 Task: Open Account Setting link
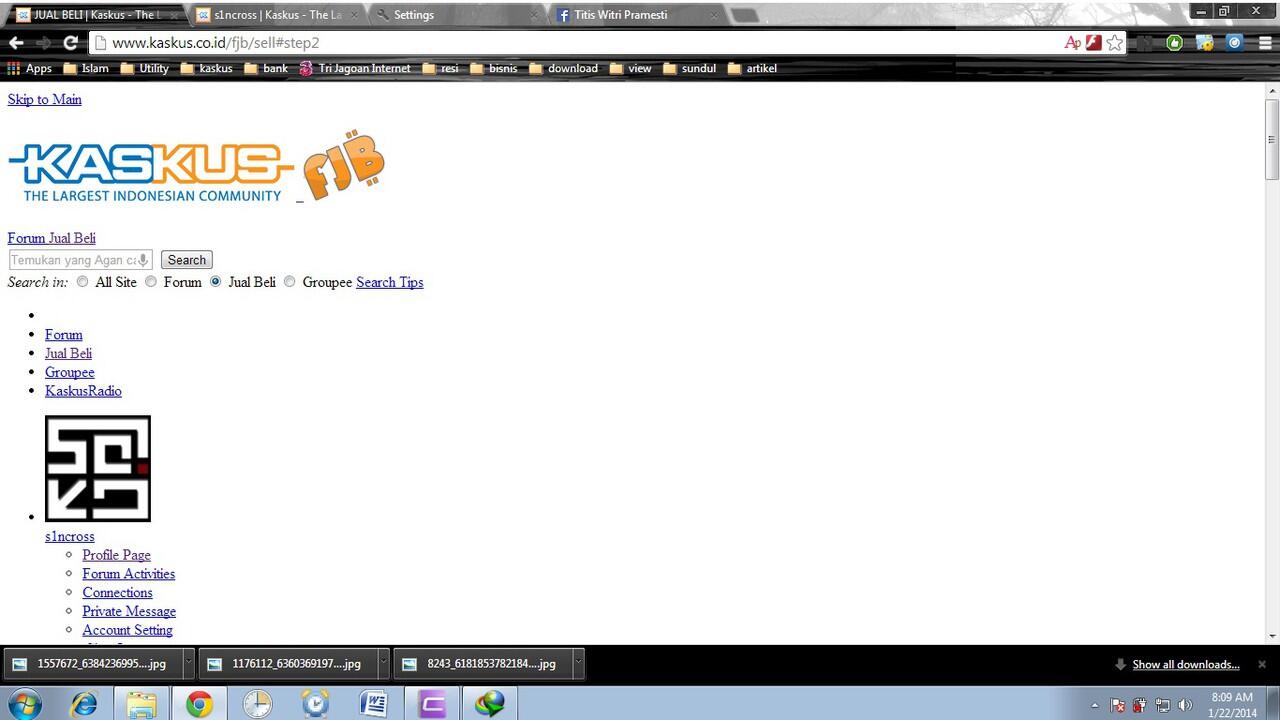coord(127,630)
